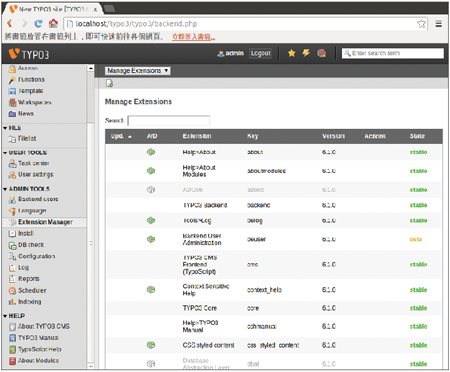Click the beta state label for beuser

point(416,239)
